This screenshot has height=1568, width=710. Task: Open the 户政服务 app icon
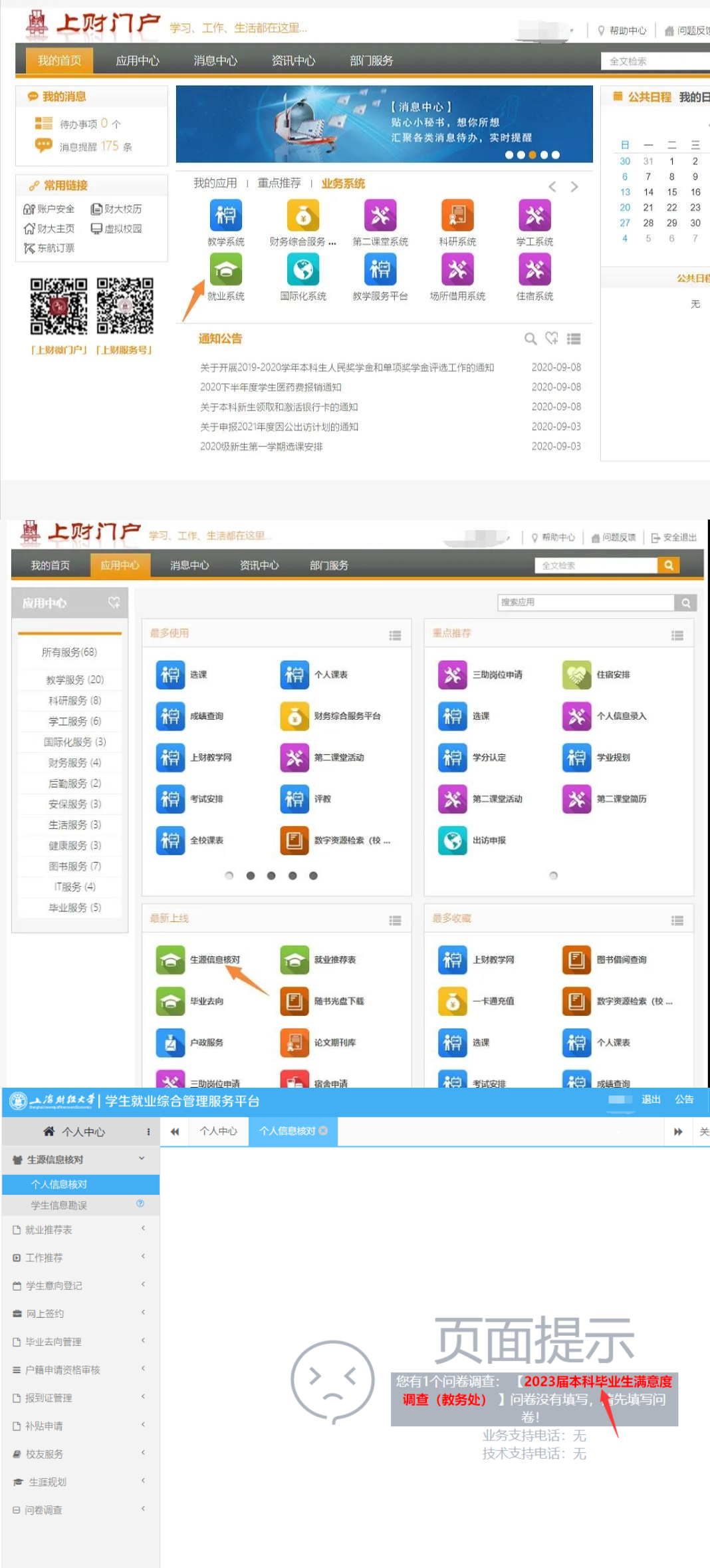click(x=170, y=1042)
